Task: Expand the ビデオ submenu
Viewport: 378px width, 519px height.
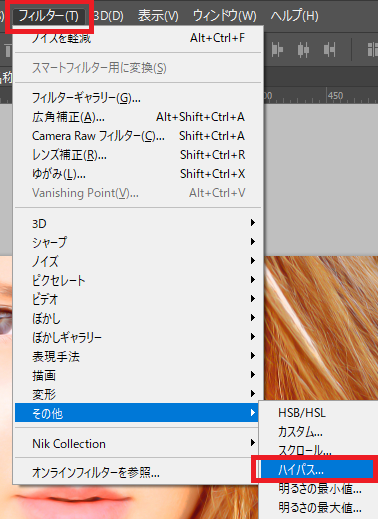Action: [138, 299]
